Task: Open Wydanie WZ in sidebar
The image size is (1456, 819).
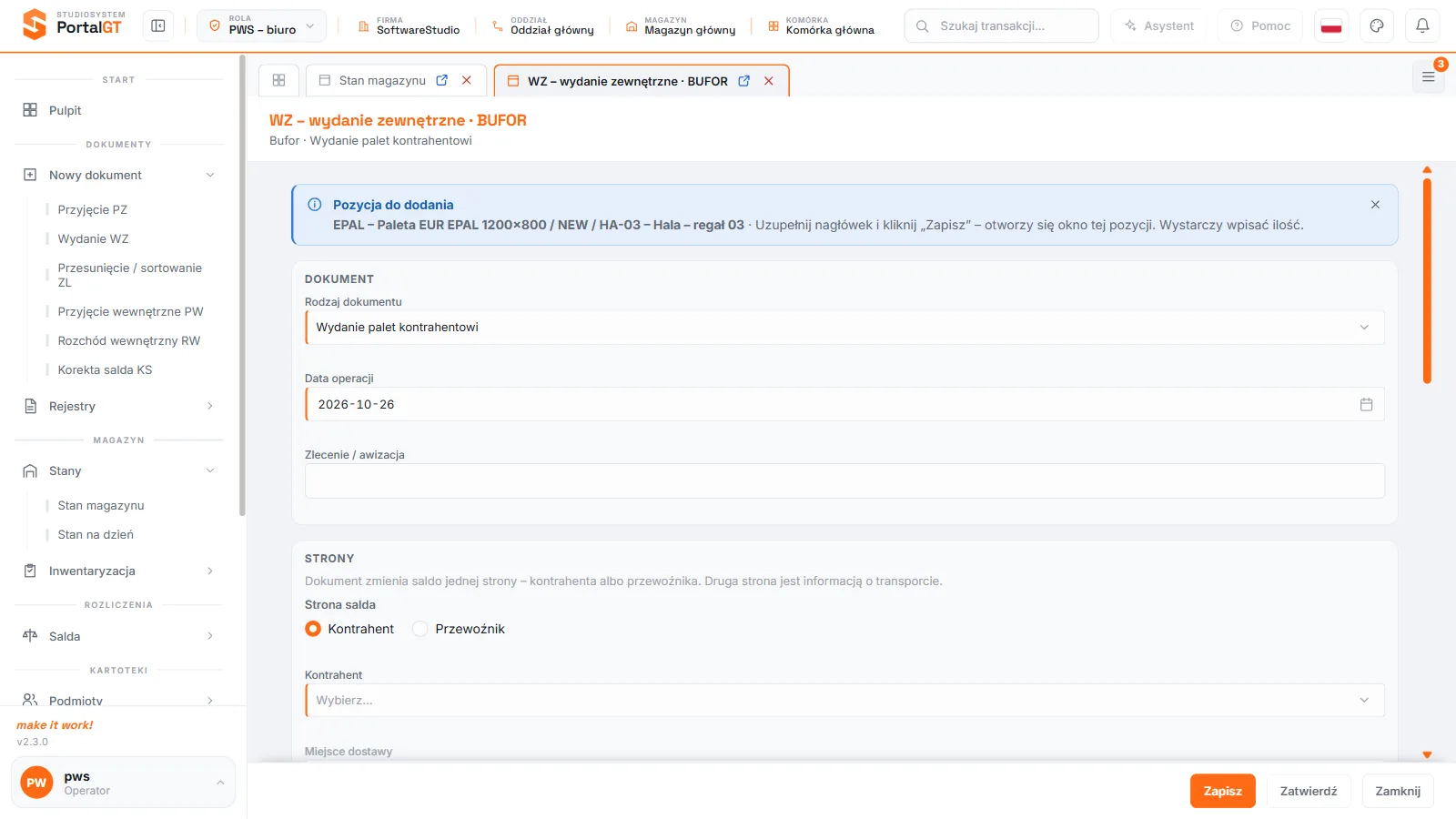Action: coord(94,238)
